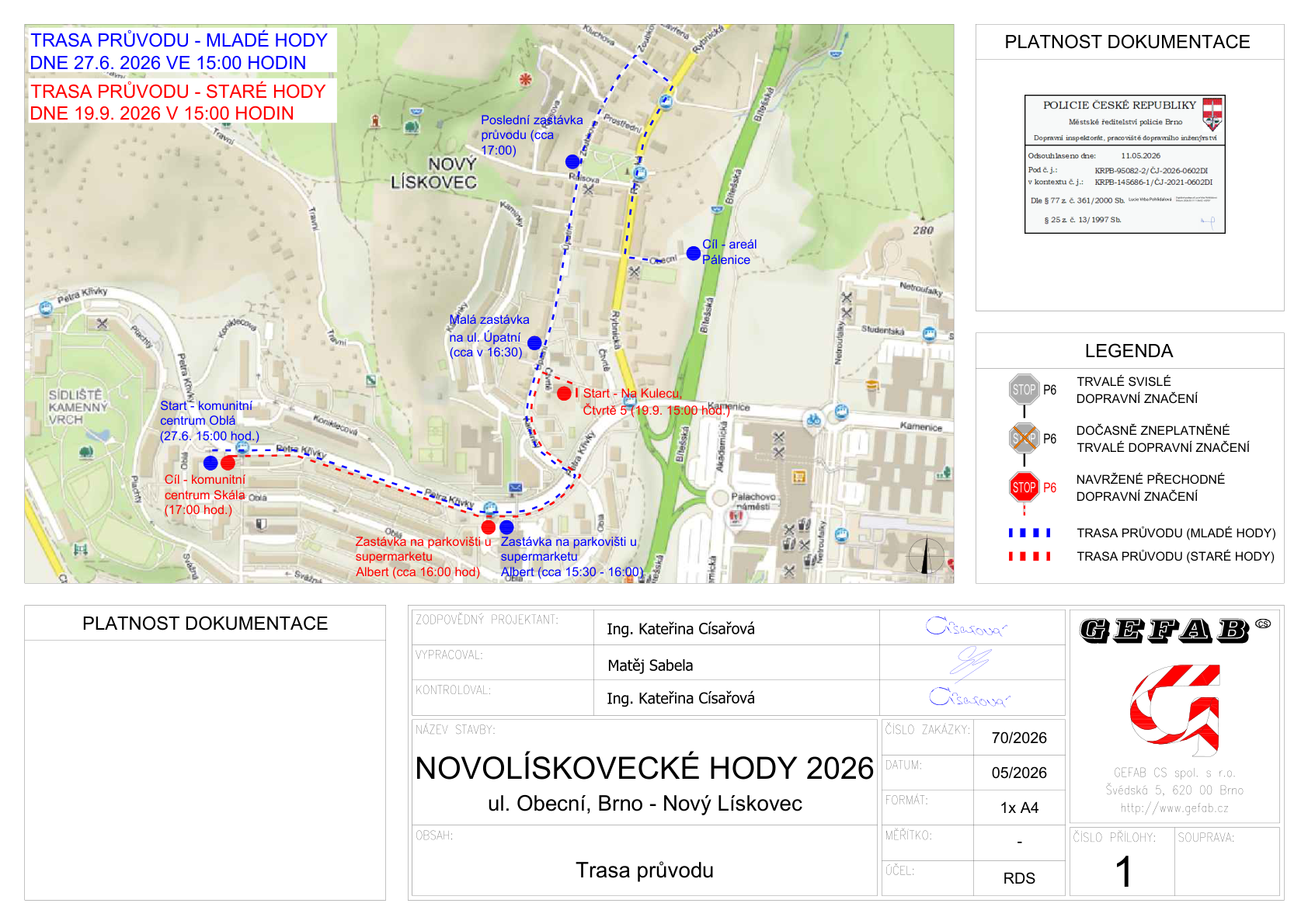
Task: Click Ing. Kateřina Císařová in Zodpovědný projektant row
Action: [680, 629]
